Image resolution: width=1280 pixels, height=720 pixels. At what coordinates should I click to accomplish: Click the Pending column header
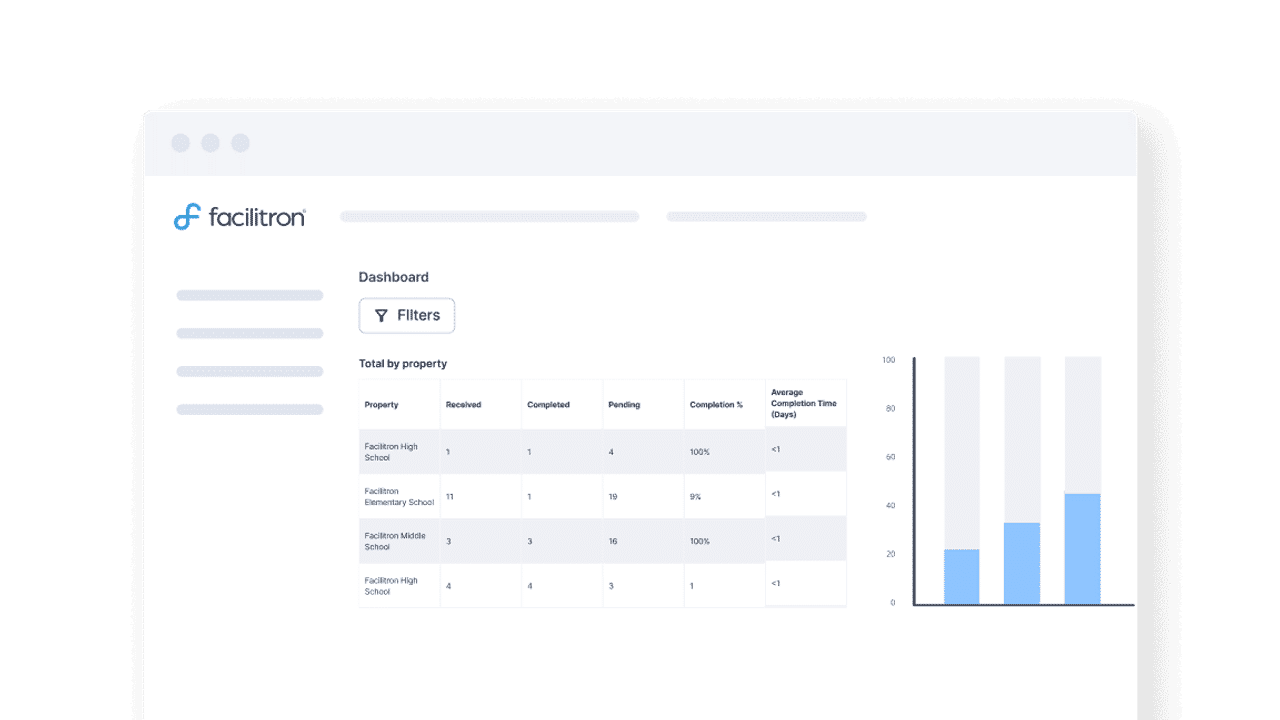tap(624, 405)
